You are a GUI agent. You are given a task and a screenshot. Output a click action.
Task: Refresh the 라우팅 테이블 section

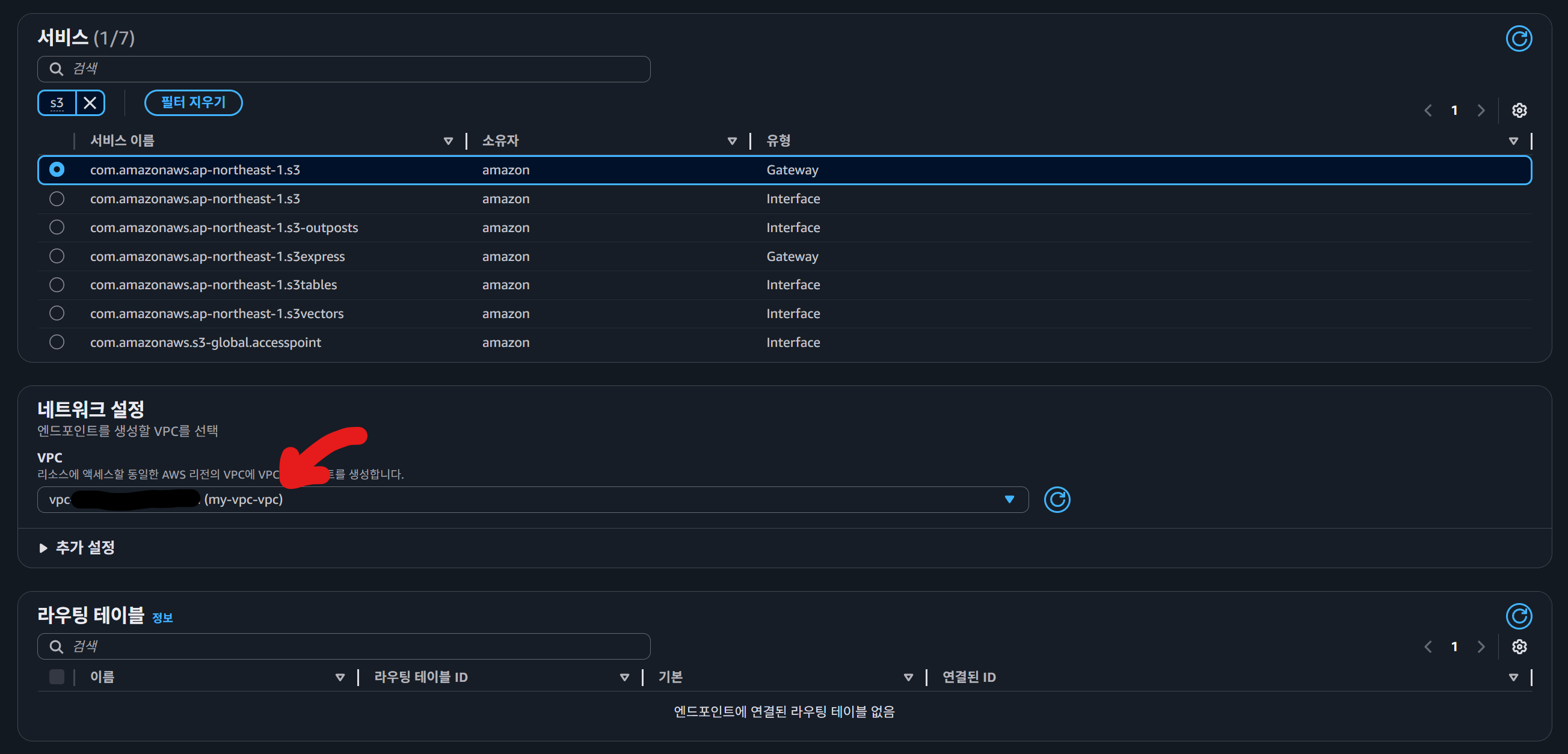[x=1518, y=616]
